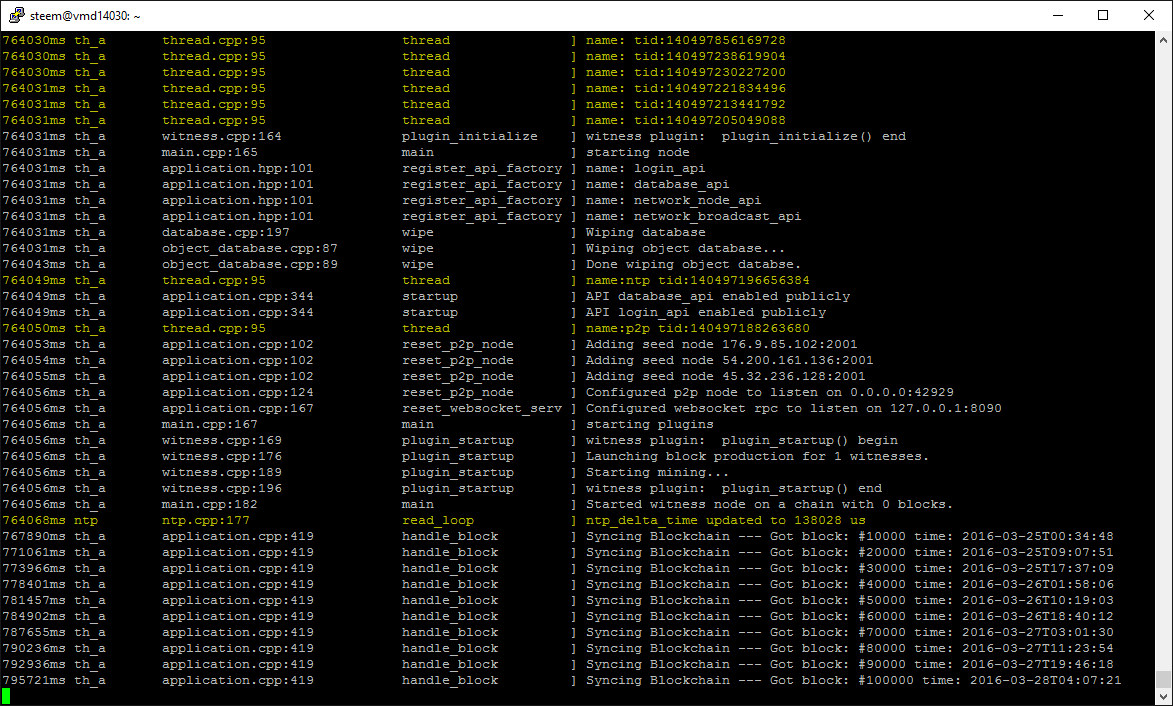
Task: Click text 'name:ntp tid:140497196656384'
Action: [698, 280]
